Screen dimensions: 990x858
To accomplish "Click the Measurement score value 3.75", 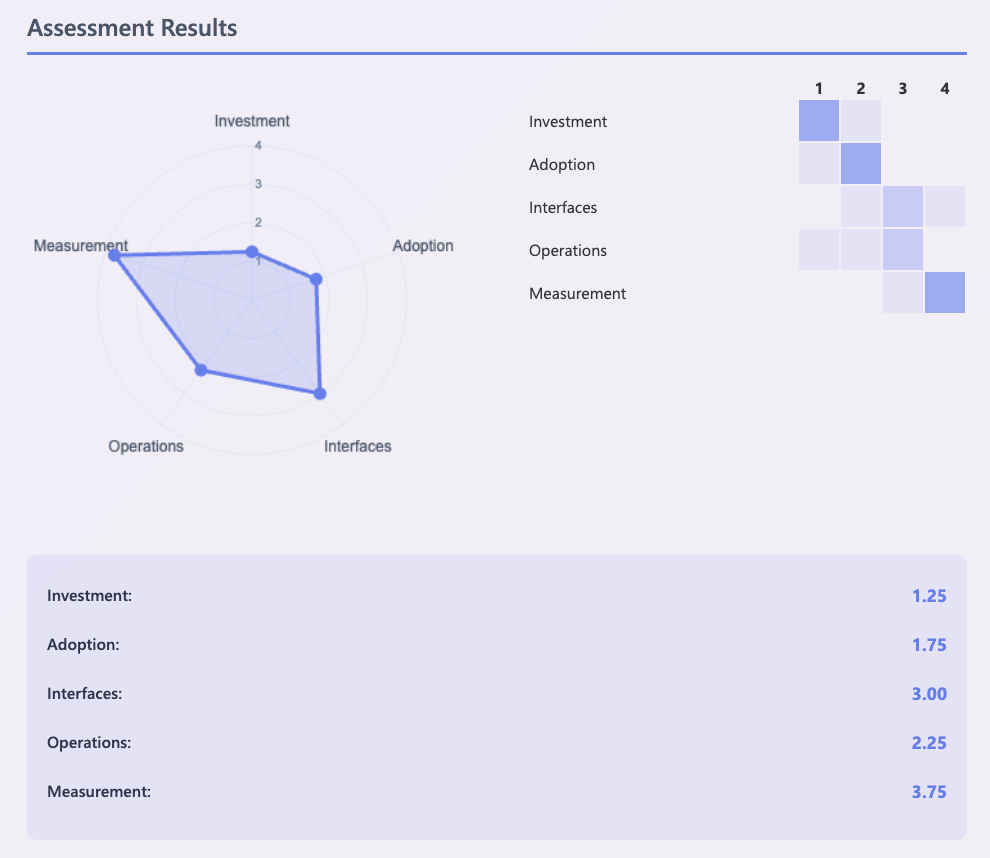I will 928,792.
